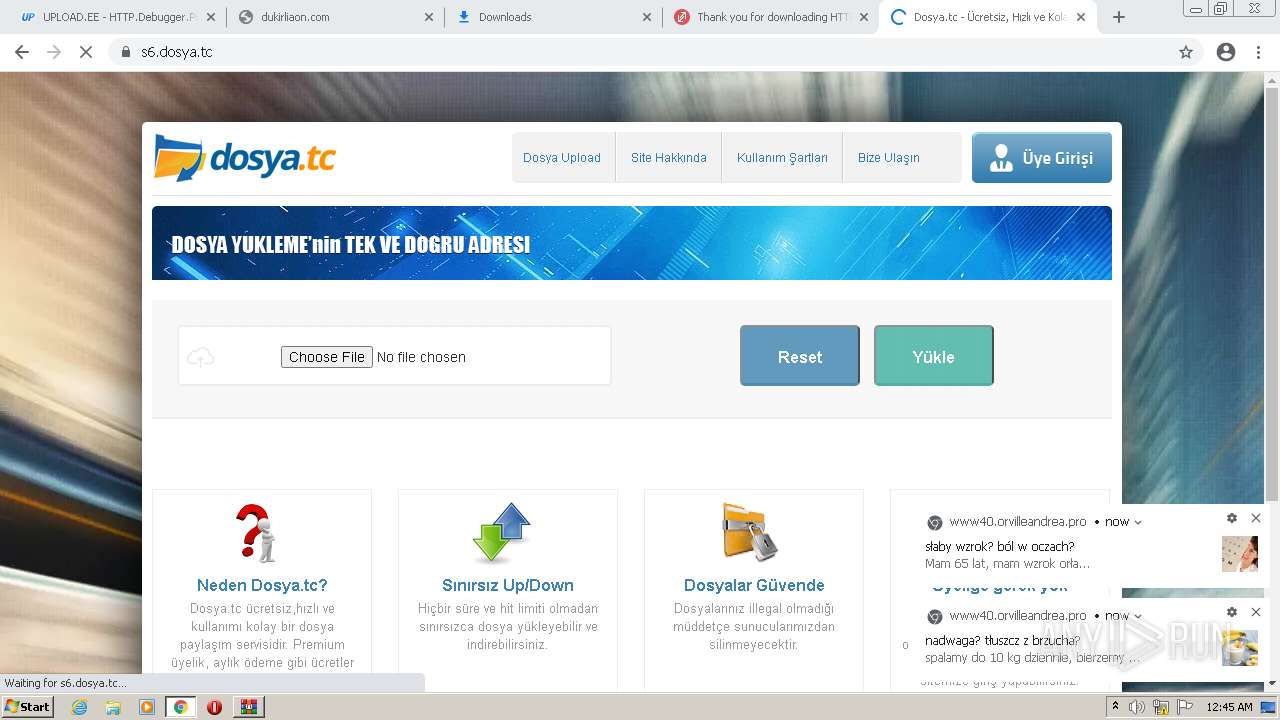
Task: Open Kullanım Şartları page
Action: point(782,158)
